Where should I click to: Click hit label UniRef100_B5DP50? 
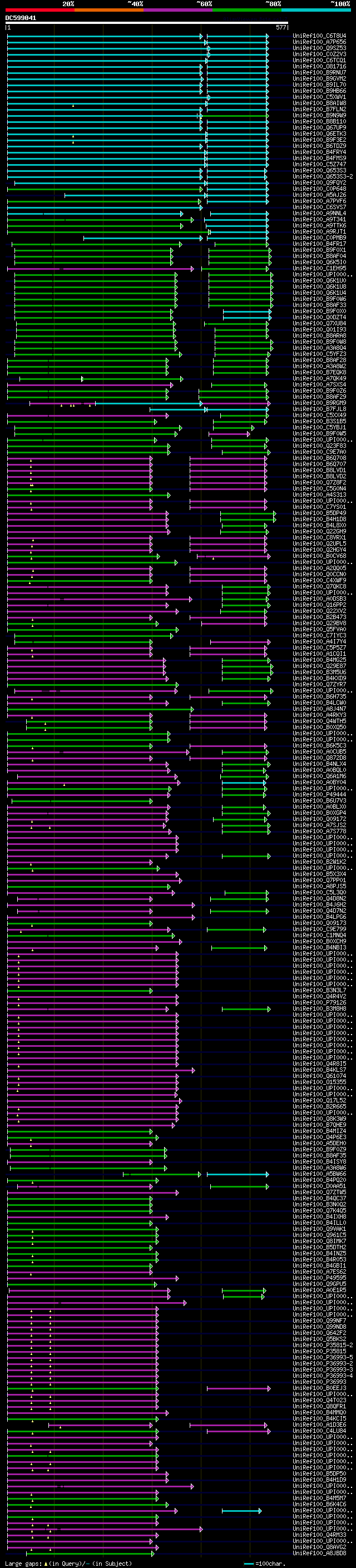point(319,1473)
